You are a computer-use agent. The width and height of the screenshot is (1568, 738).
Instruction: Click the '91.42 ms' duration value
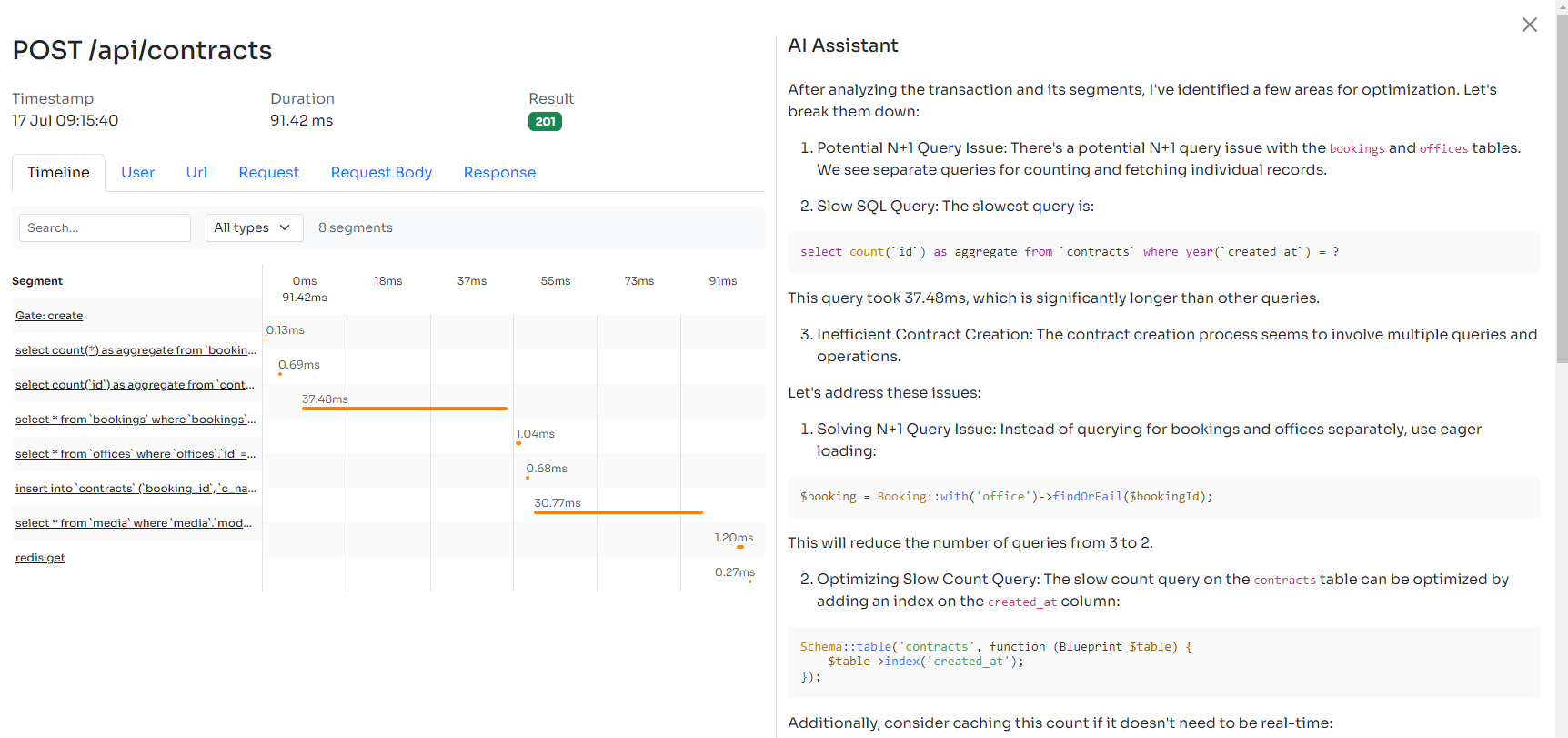[x=301, y=120]
